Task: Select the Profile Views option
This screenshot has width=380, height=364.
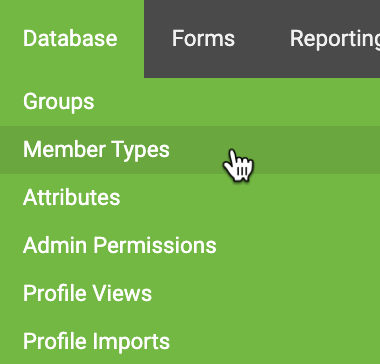Action: tap(190, 294)
